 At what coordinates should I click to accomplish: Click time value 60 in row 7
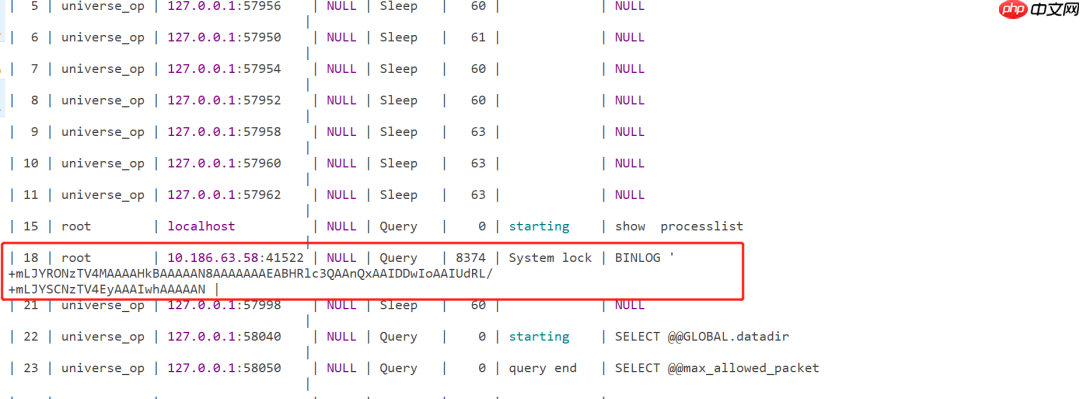[479, 69]
